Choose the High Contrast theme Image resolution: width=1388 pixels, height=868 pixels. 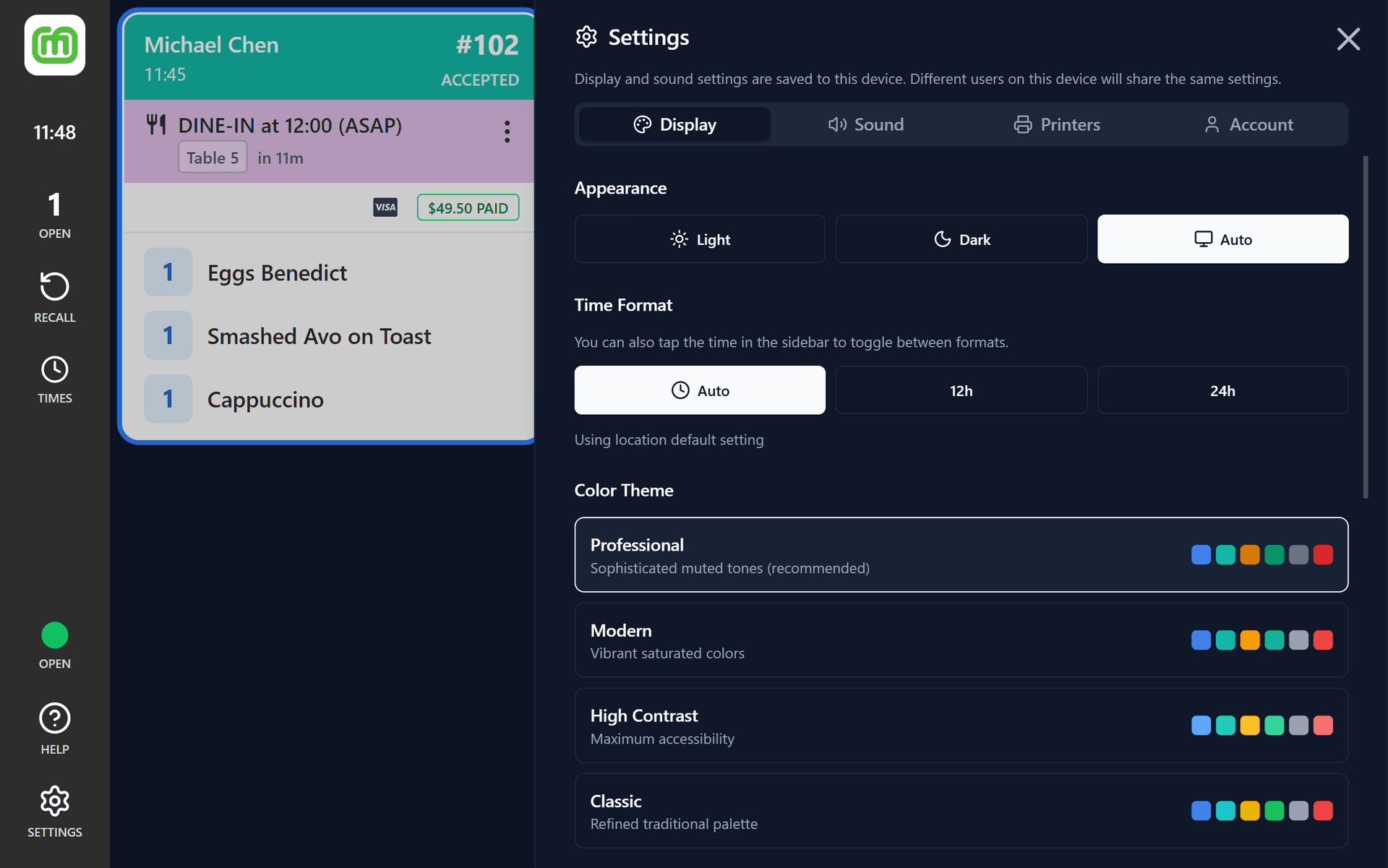click(961, 725)
